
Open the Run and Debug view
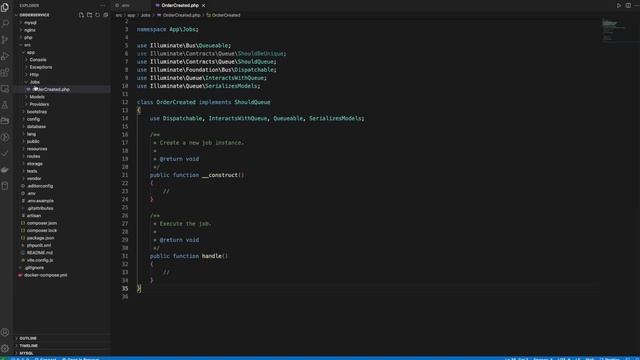point(5,56)
